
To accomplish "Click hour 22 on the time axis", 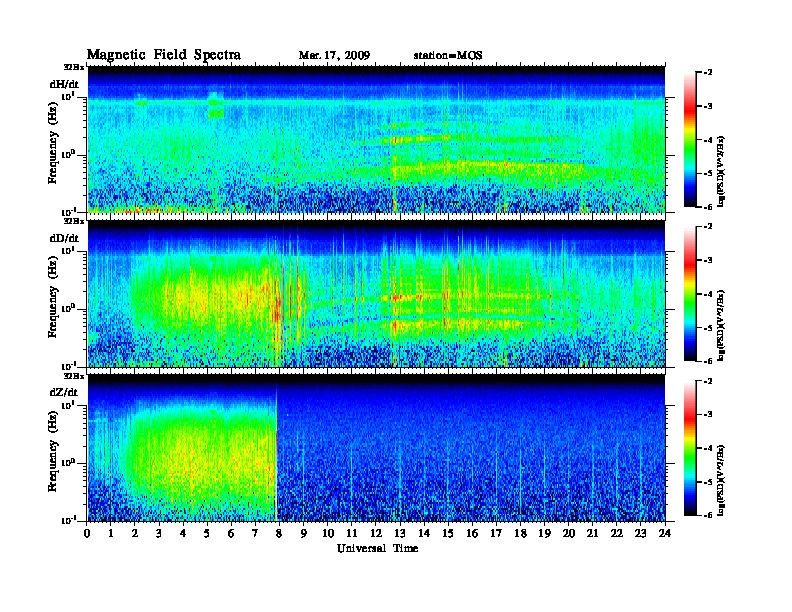I will [x=617, y=534].
